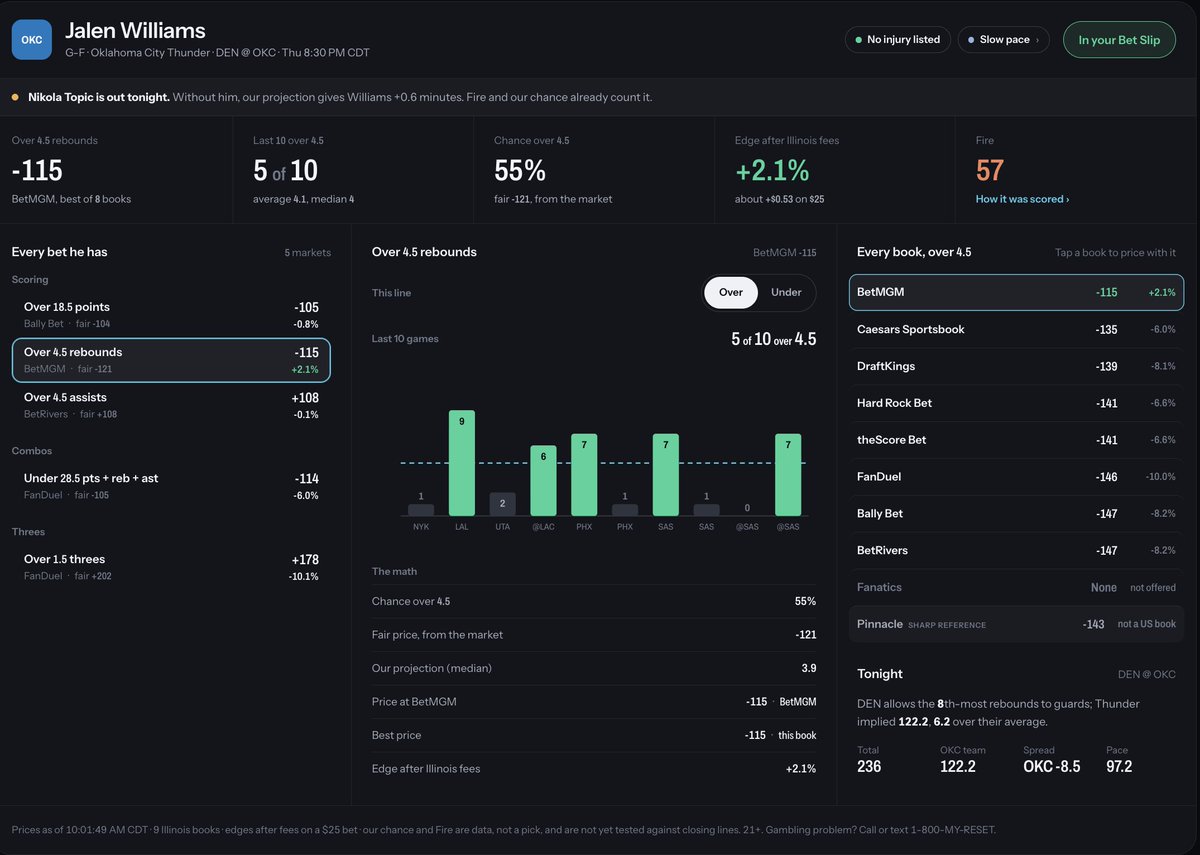Choose the Hard Rock Bet row
The image size is (1200, 855).
pos(1016,403)
